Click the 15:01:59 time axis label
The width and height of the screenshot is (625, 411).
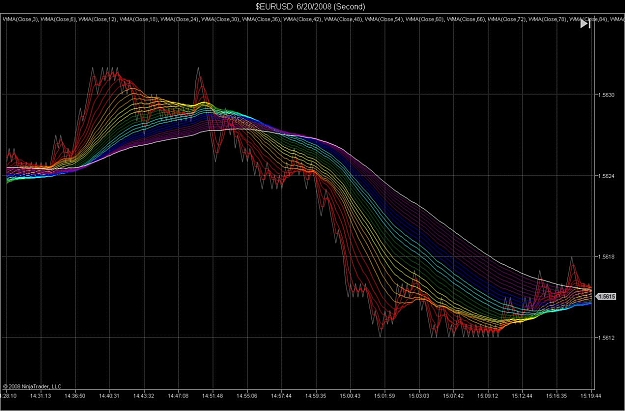385,396
